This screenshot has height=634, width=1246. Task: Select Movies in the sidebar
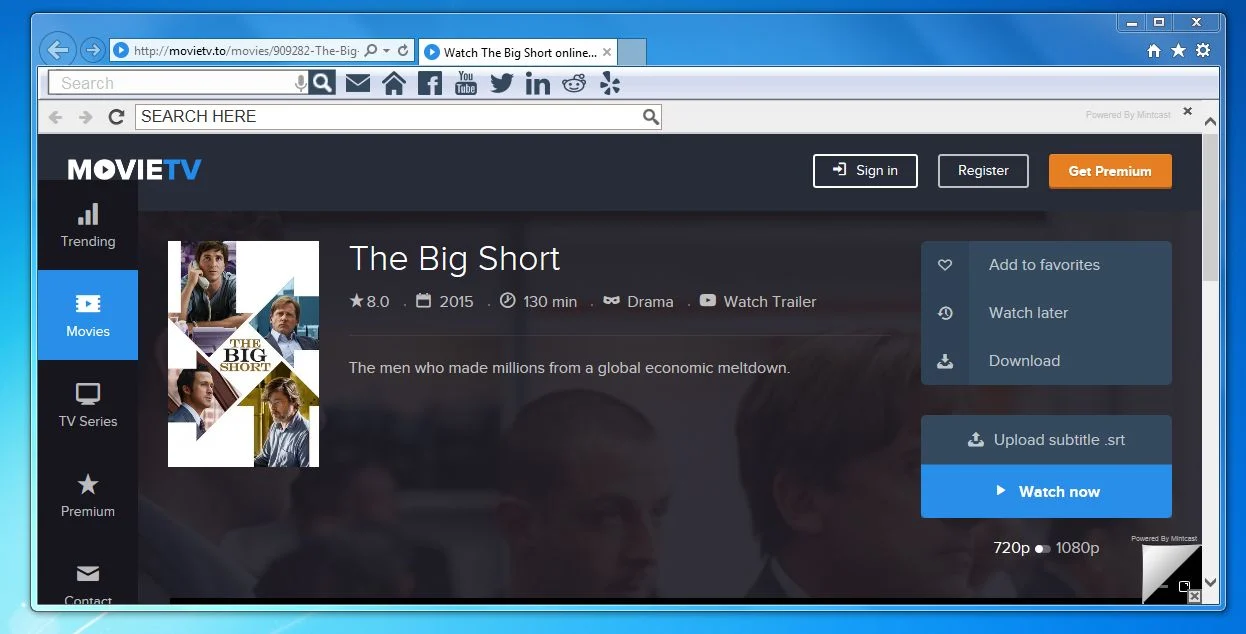(88, 315)
